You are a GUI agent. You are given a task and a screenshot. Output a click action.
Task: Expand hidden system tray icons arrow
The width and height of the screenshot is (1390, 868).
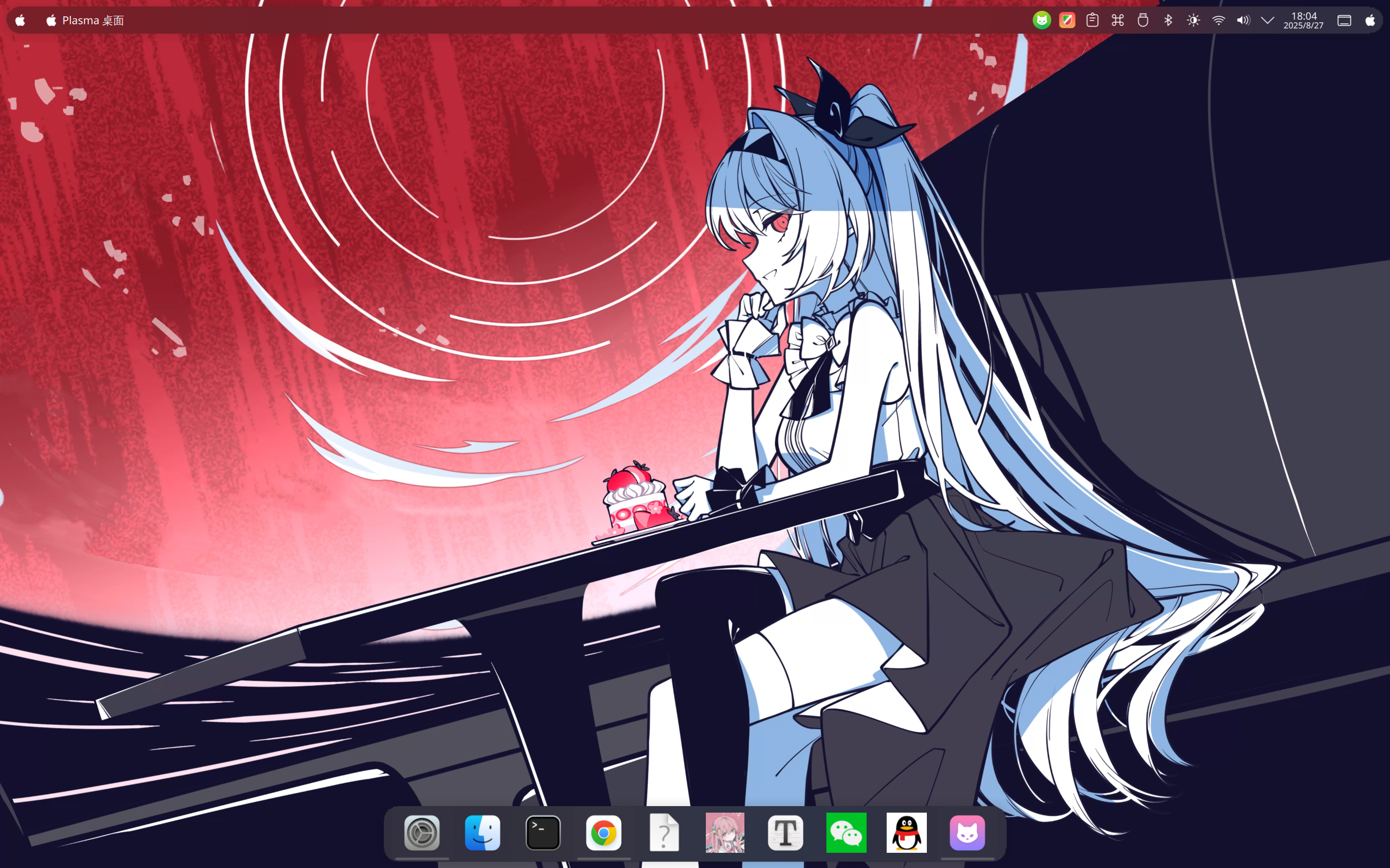pyautogui.click(x=1268, y=21)
